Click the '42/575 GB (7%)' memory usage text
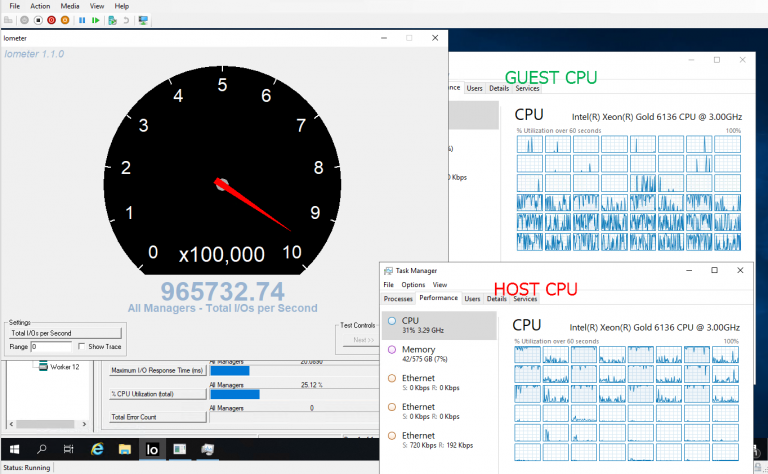Viewport: 768px width, 474px height. coord(424,359)
